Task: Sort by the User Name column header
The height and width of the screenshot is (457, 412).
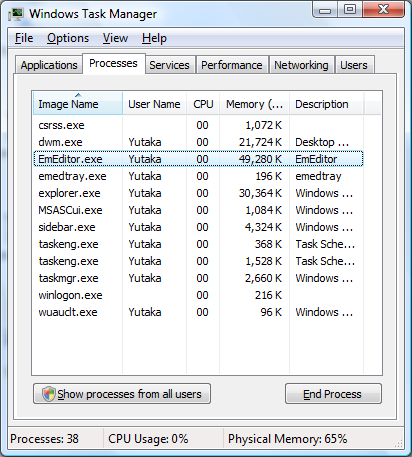Action: (x=154, y=104)
